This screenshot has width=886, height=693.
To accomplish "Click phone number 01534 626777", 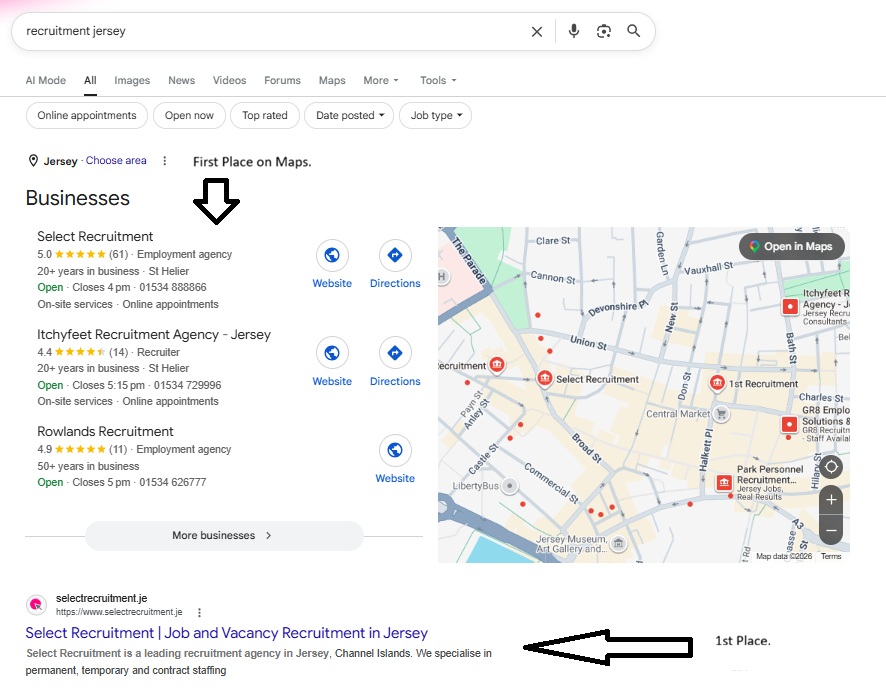I will point(173,482).
